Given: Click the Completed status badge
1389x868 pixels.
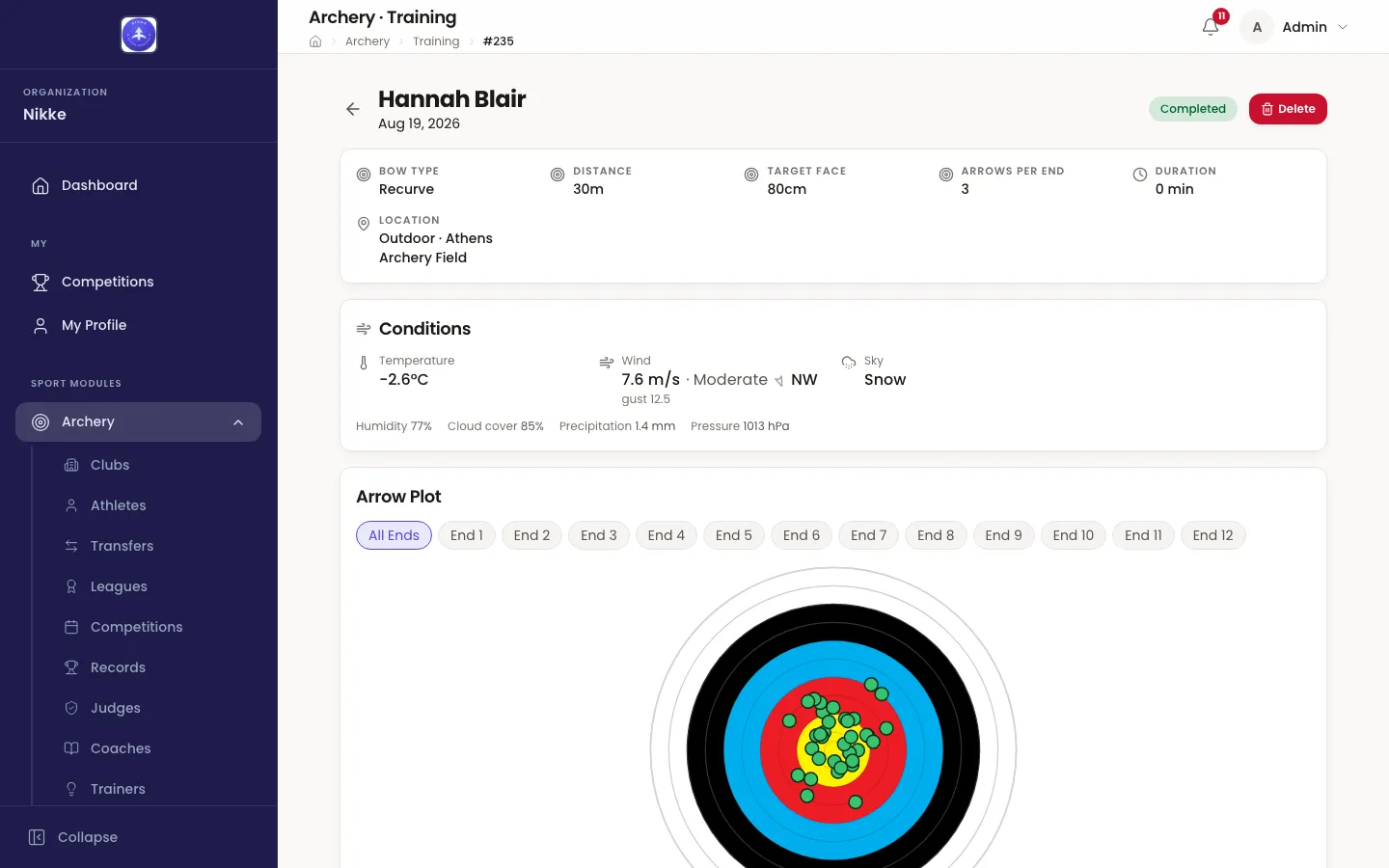Looking at the screenshot, I should point(1193,109).
